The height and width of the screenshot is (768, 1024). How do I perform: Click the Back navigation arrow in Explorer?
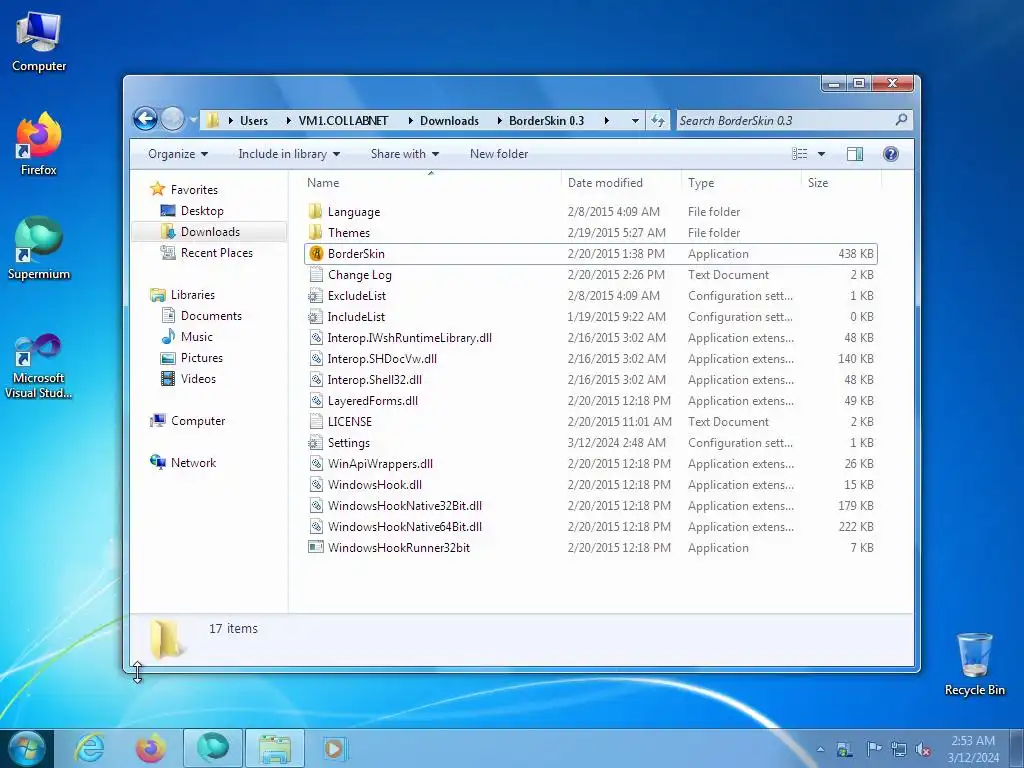click(x=145, y=120)
